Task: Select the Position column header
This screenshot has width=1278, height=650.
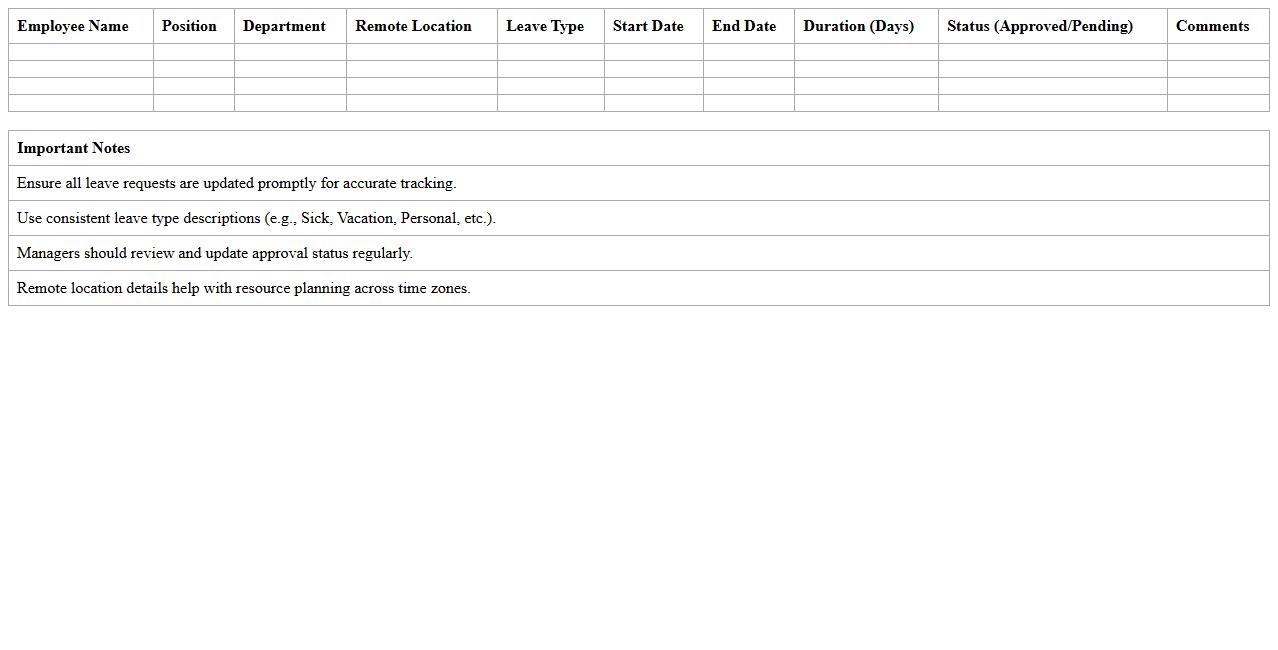Action: (x=189, y=26)
